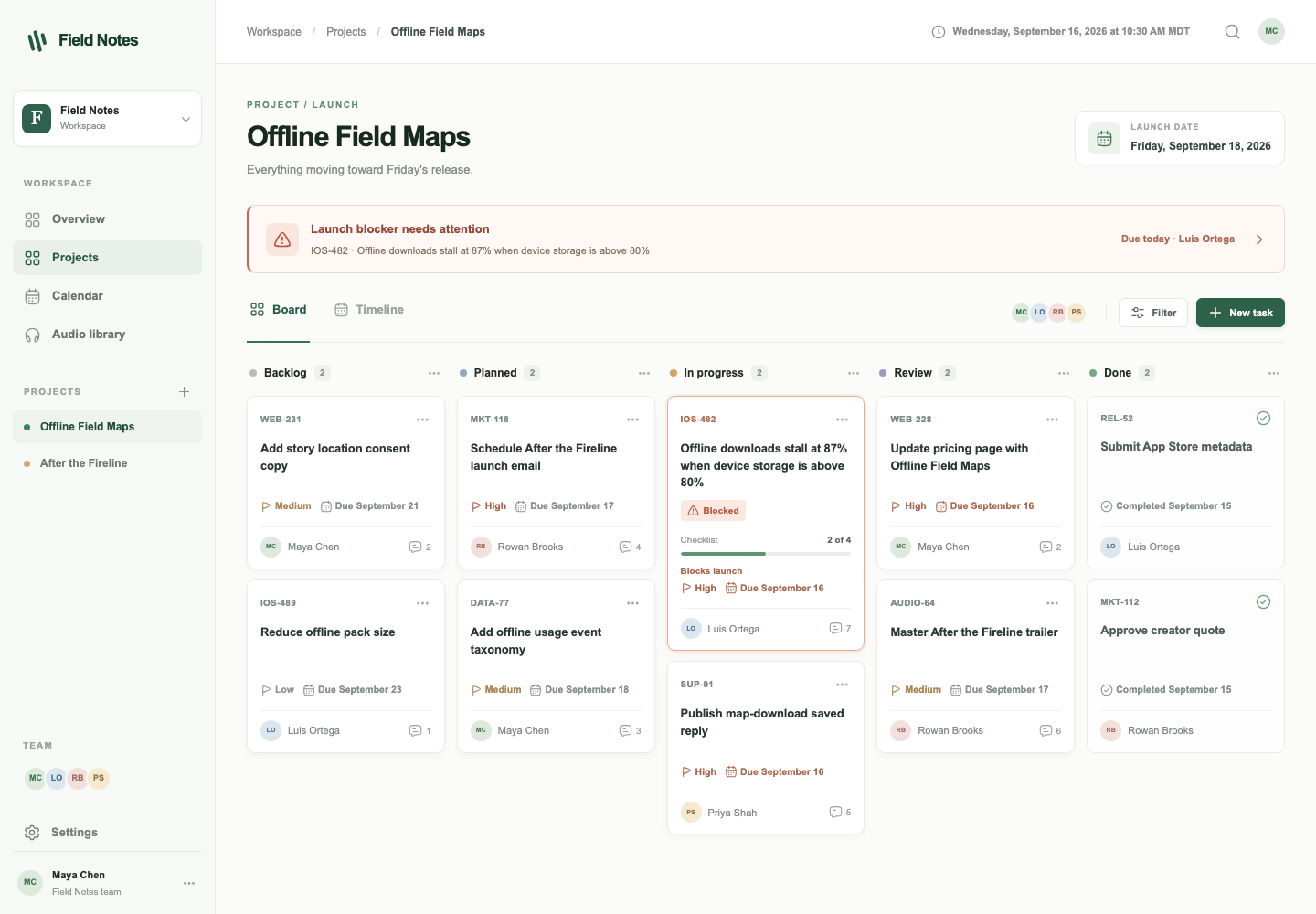1316x914 pixels.
Task: Open IOS-482 card more options
Action: 843,420
